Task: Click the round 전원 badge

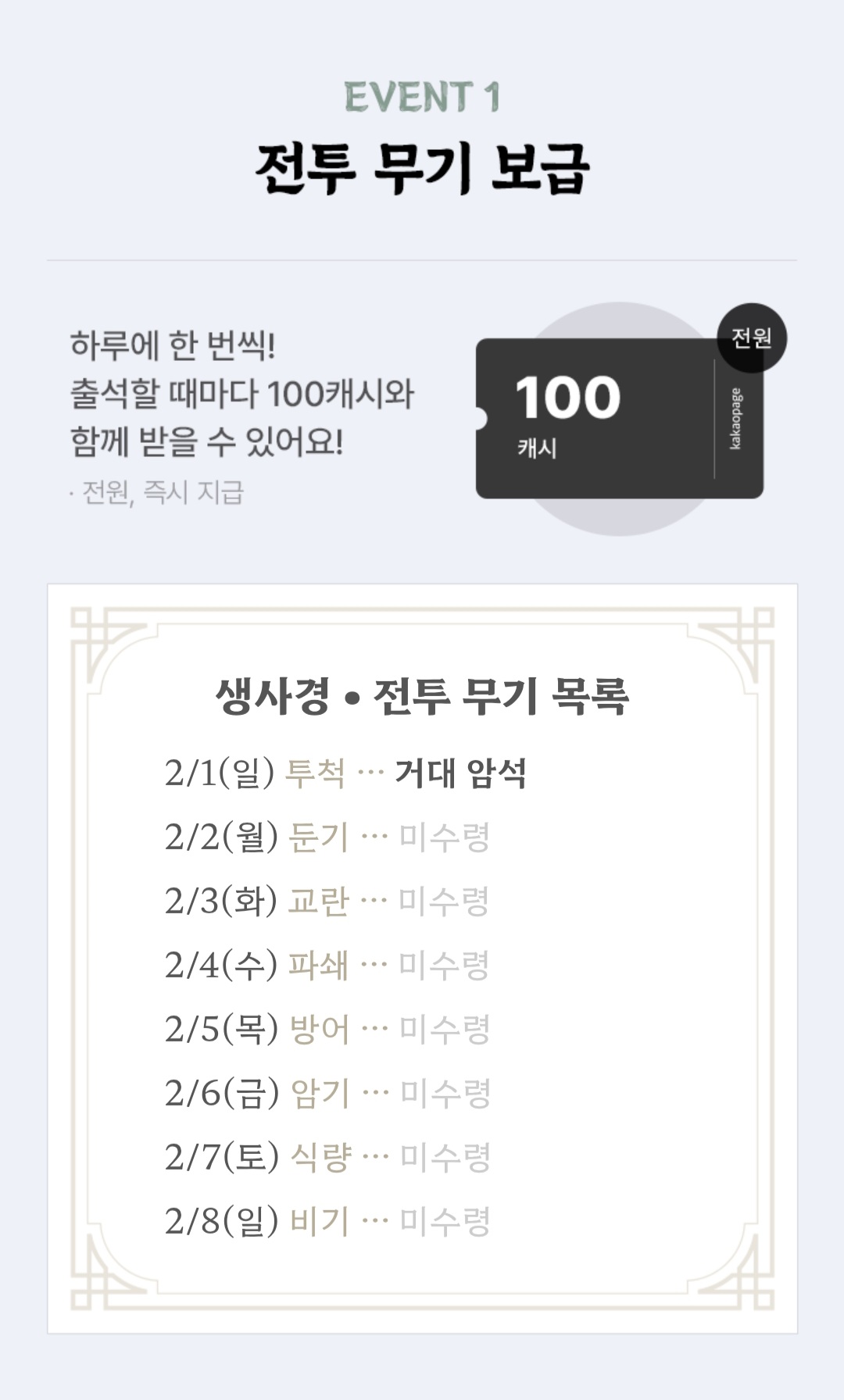Action: click(x=752, y=338)
